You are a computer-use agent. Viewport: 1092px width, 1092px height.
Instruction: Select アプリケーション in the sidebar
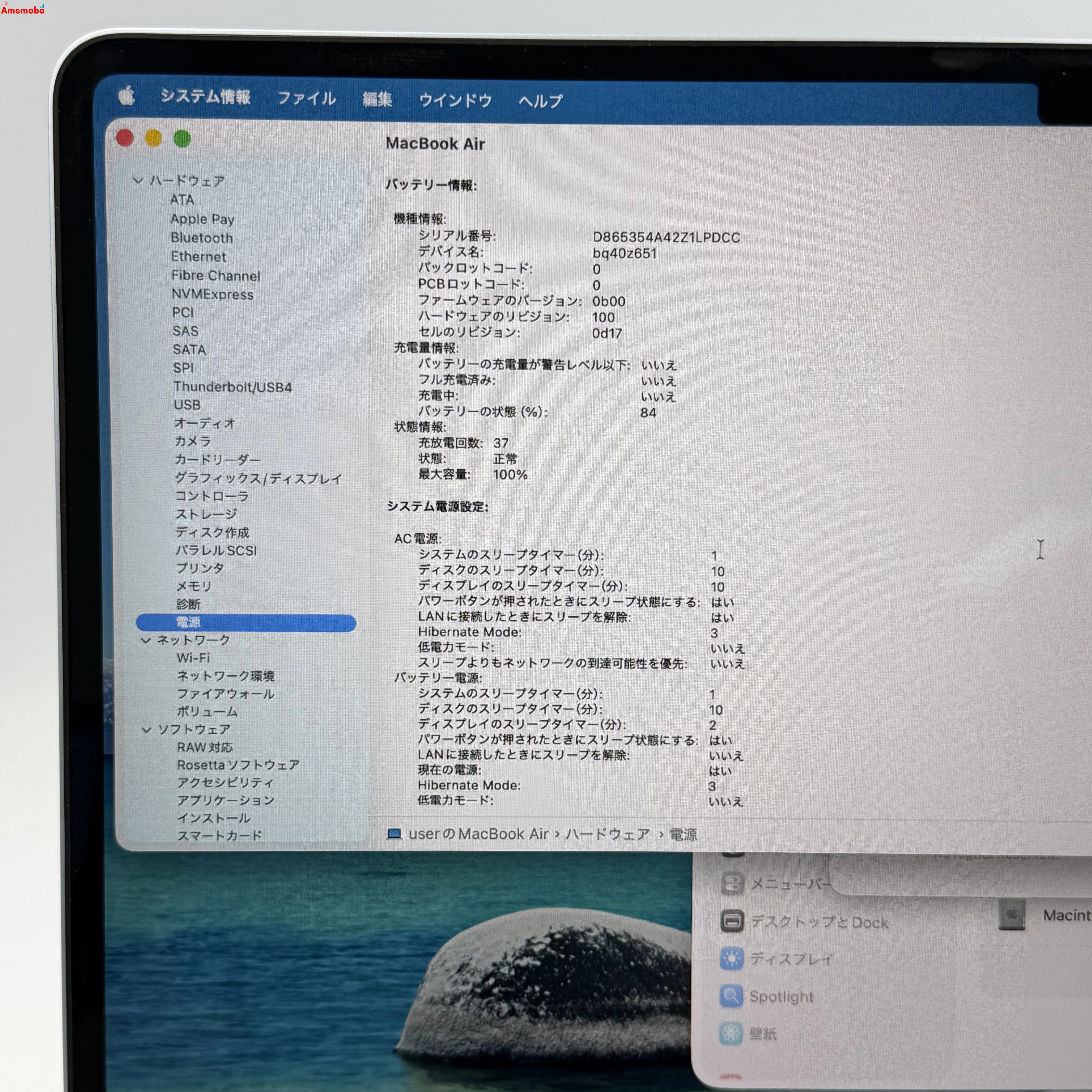pyautogui.click(x=226, y=800)
